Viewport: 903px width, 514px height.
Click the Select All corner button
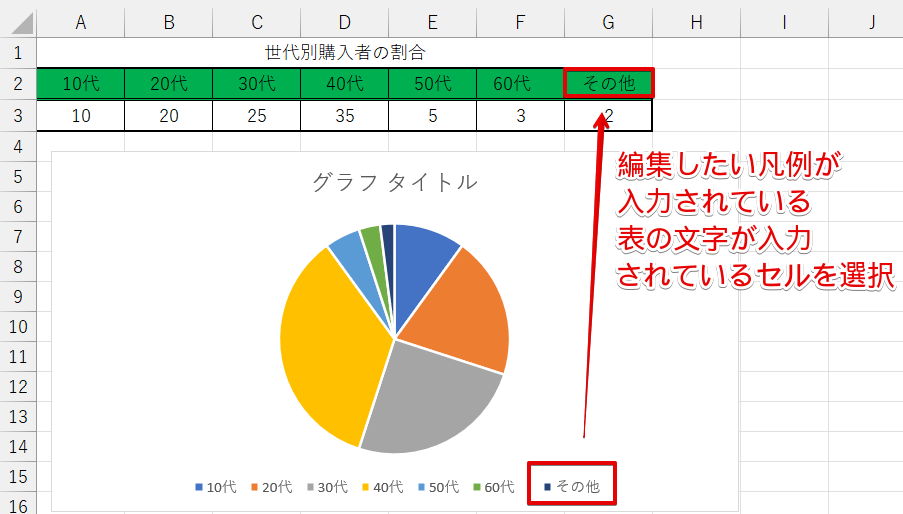click(17, 22)
